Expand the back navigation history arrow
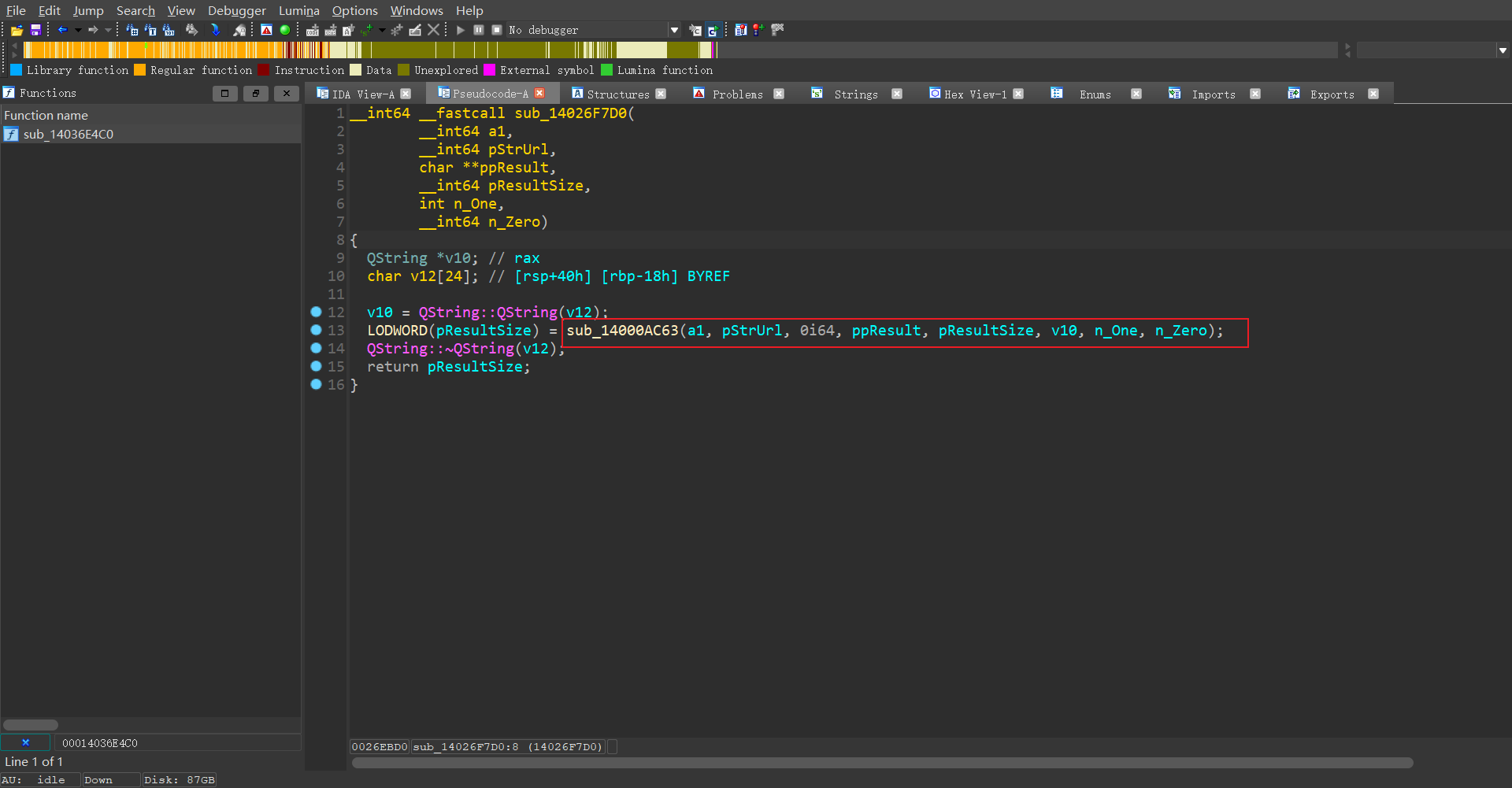 click(x=78, y=30)
